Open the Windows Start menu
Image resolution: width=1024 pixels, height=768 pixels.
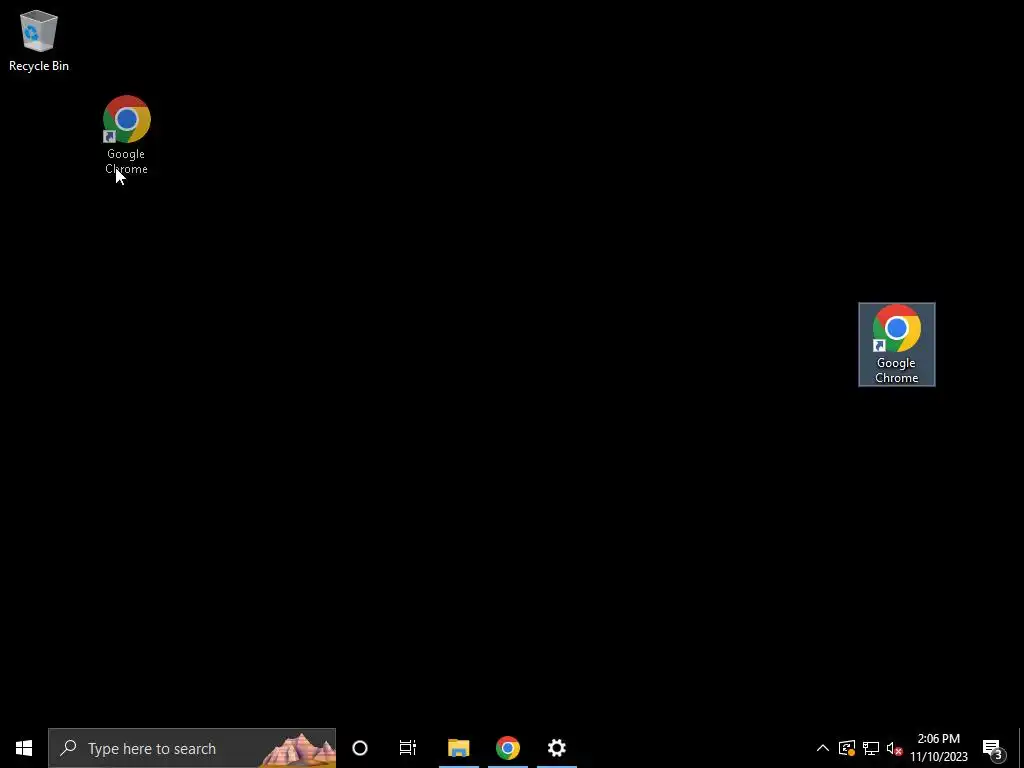(x=24, y=748)
